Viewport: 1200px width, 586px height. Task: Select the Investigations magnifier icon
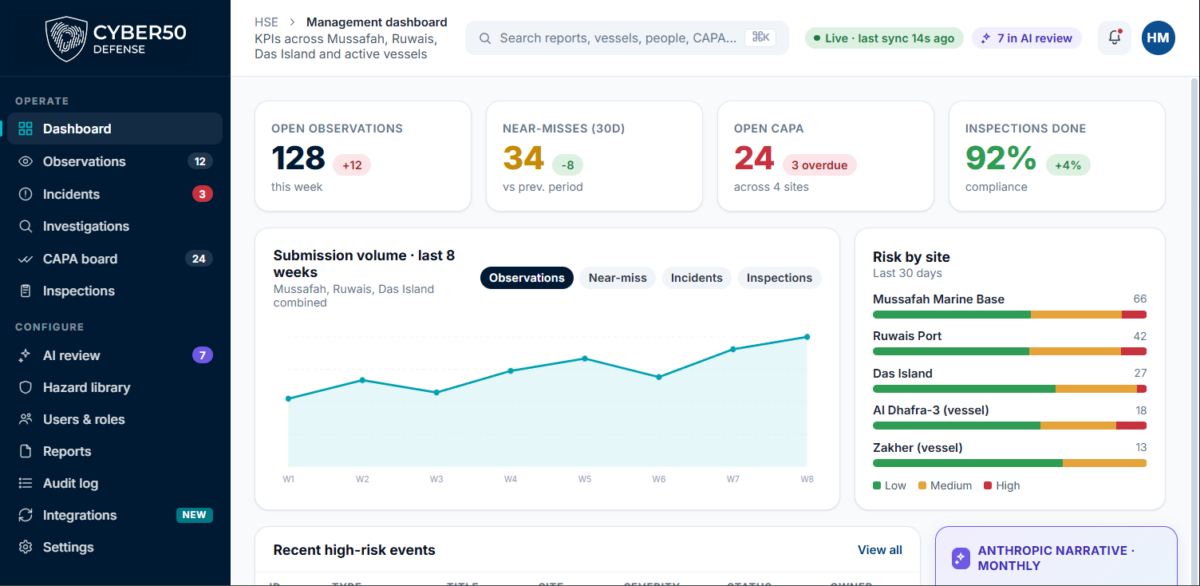click(26, 226)
